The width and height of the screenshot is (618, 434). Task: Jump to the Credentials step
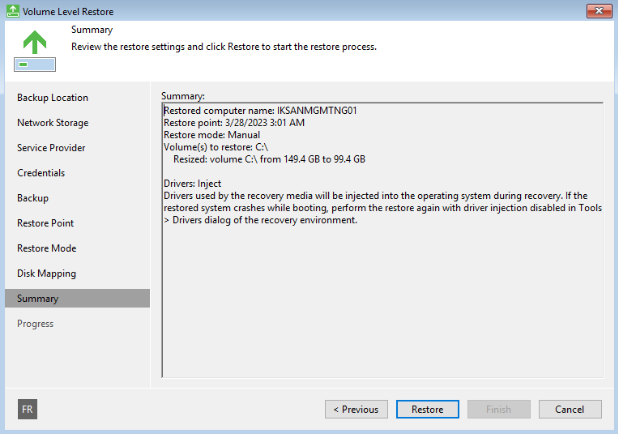pyautogui.click(x=41, y=173)
